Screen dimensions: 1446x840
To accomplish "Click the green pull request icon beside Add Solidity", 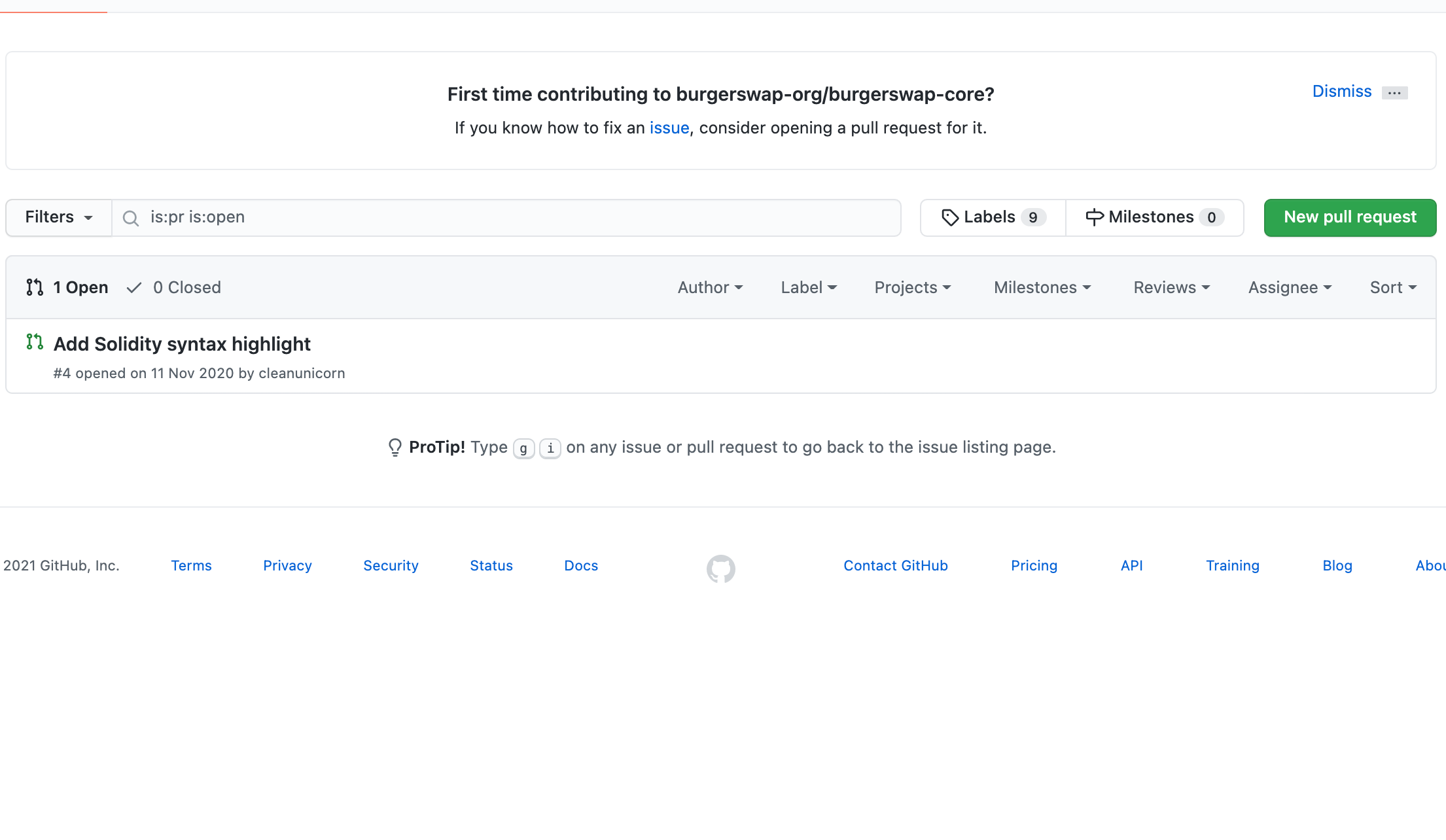I will [x=35, y=341].
